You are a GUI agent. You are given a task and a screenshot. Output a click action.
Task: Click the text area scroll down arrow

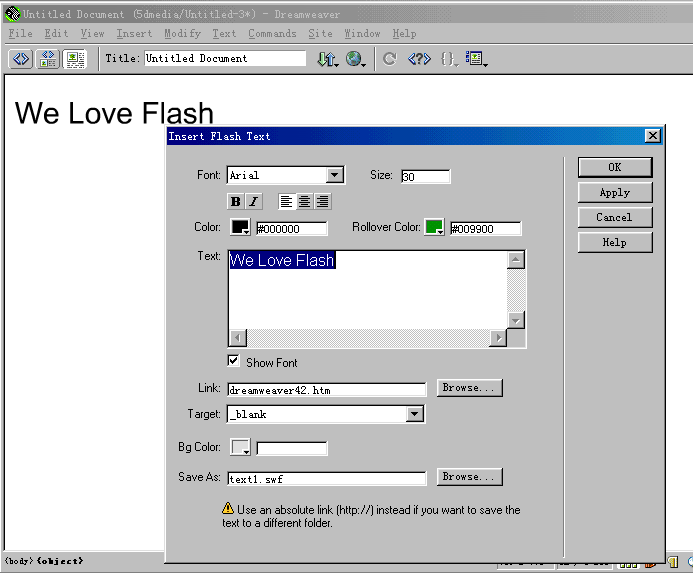[516, 320]
